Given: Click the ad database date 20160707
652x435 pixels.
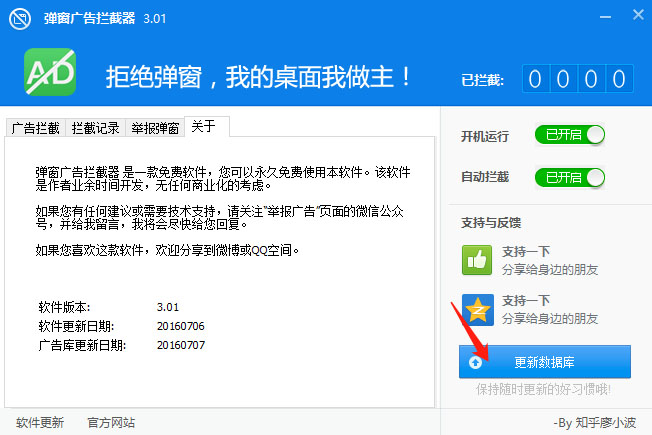Looking at the screenshot, I should click(181, 345).
